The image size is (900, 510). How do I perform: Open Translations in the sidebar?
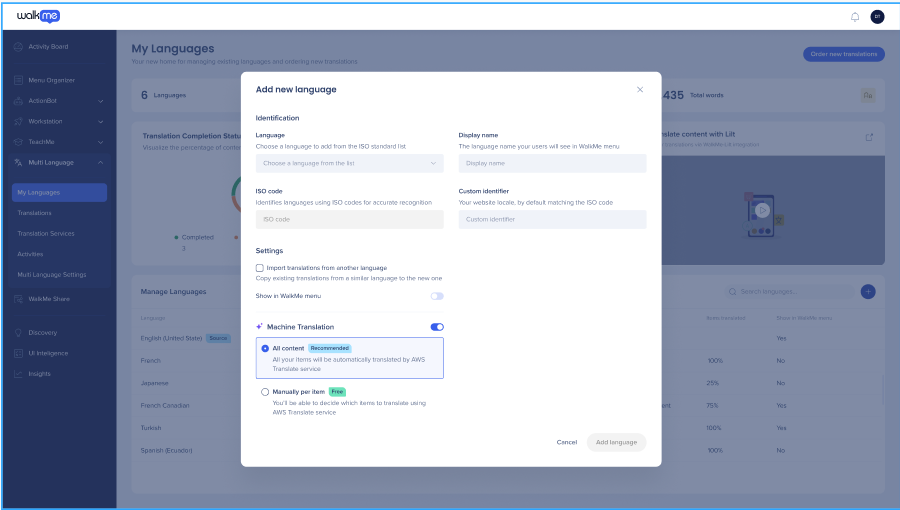pos(35,213)
